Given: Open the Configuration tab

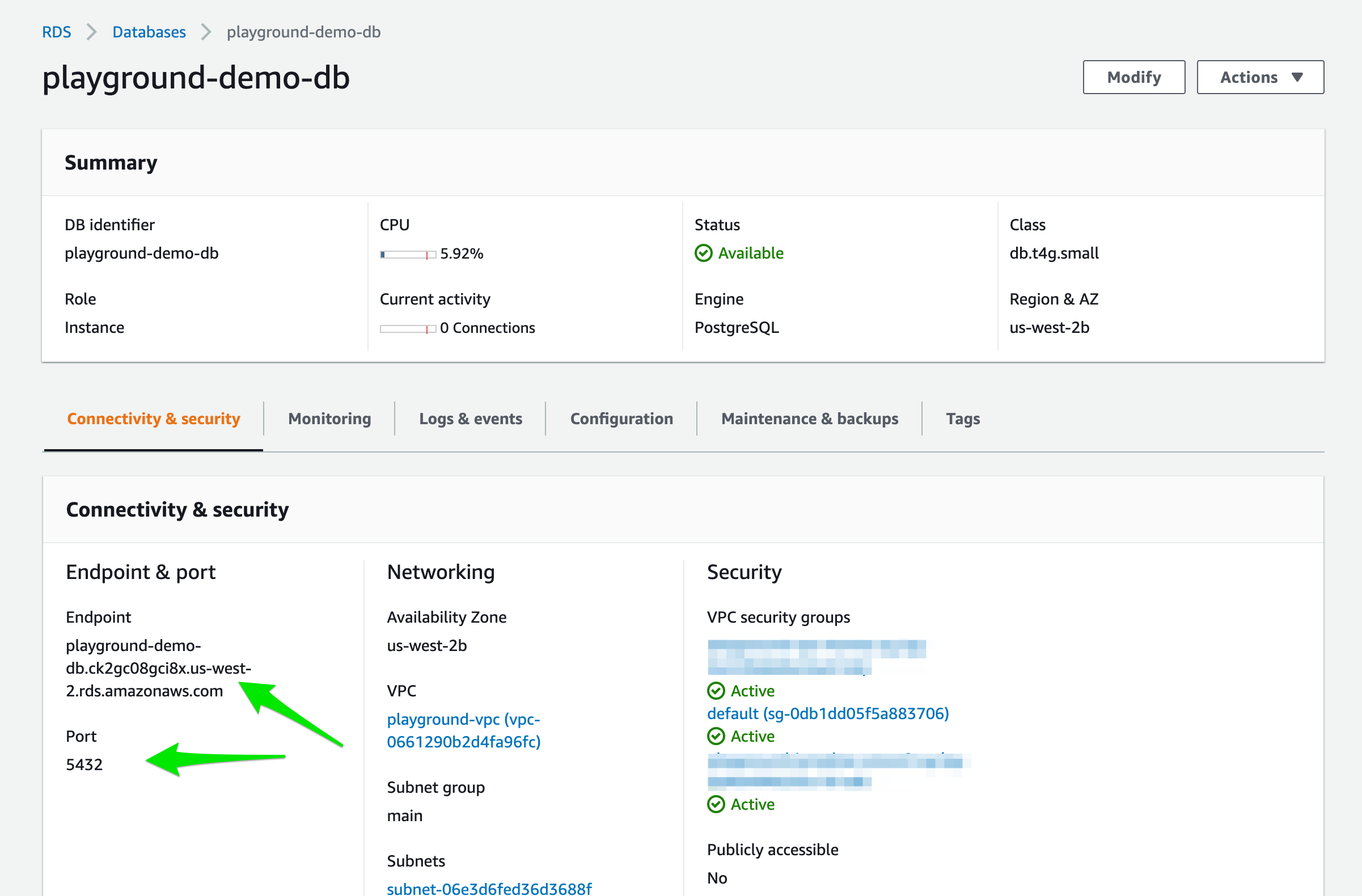Looking at the screenshot, I should point(621,419).
